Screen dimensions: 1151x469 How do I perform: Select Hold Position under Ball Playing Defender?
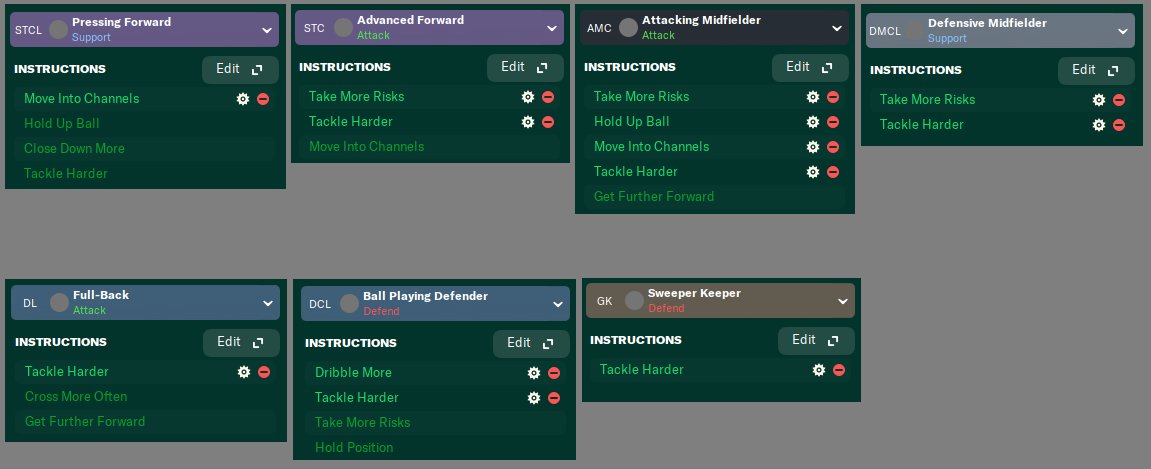coord(354,448)
